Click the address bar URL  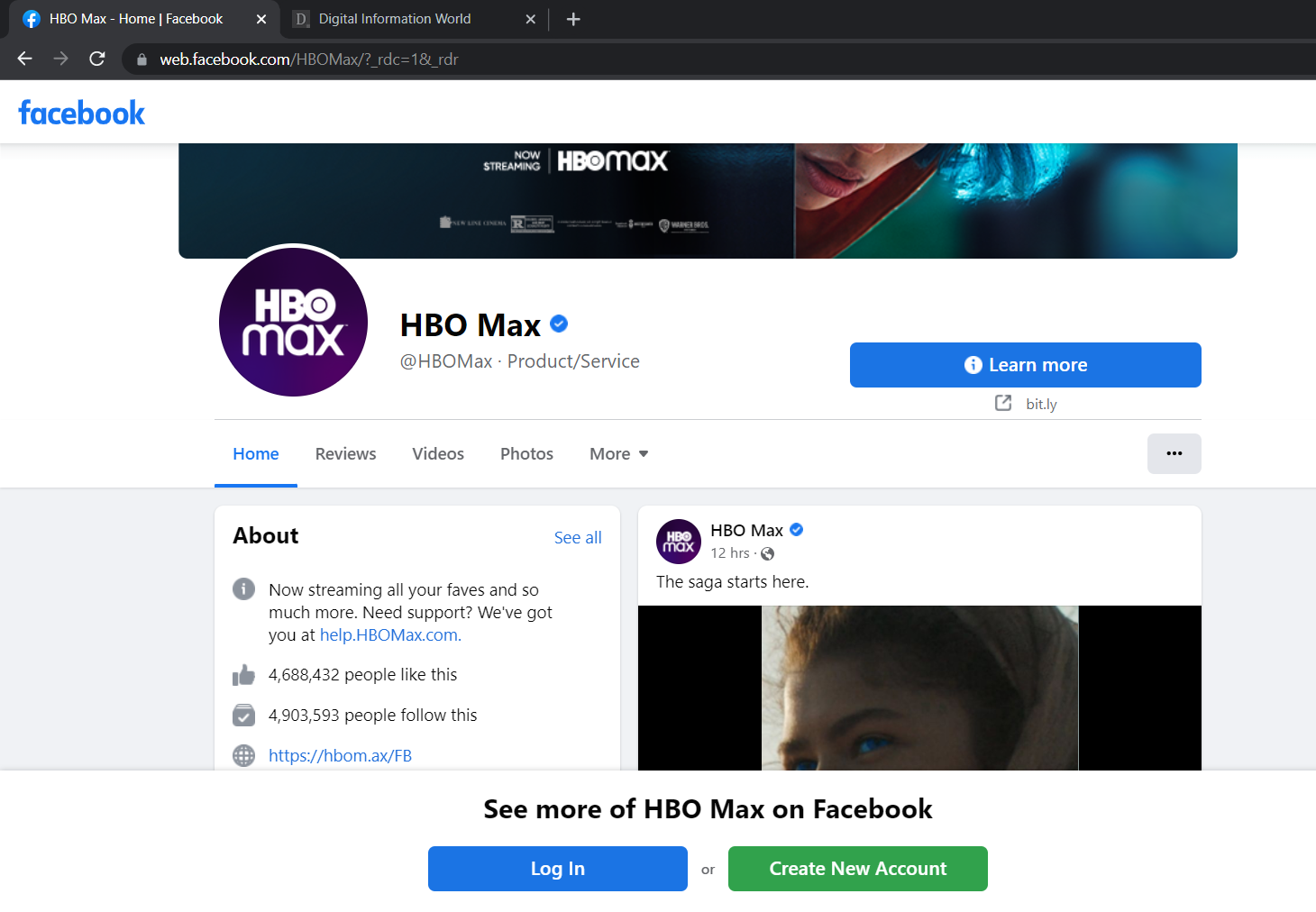pos(309,59)
